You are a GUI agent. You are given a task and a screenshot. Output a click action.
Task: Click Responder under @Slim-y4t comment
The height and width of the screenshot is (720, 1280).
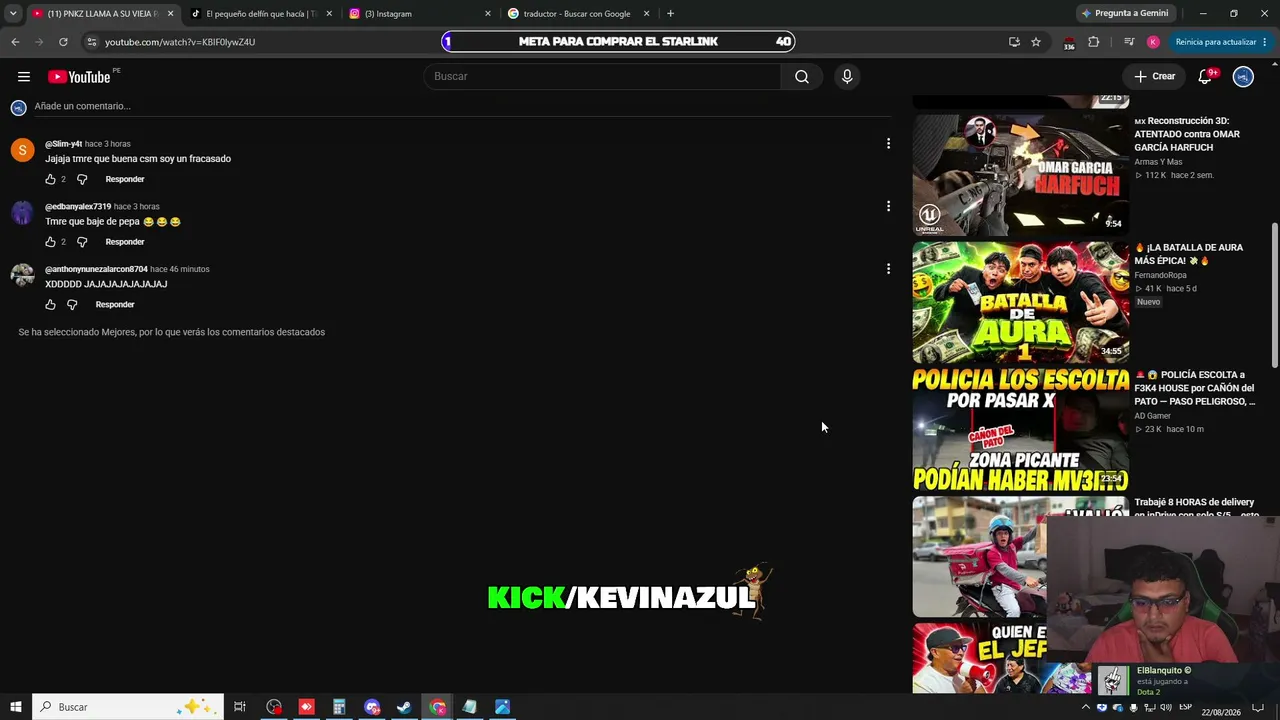125,179
